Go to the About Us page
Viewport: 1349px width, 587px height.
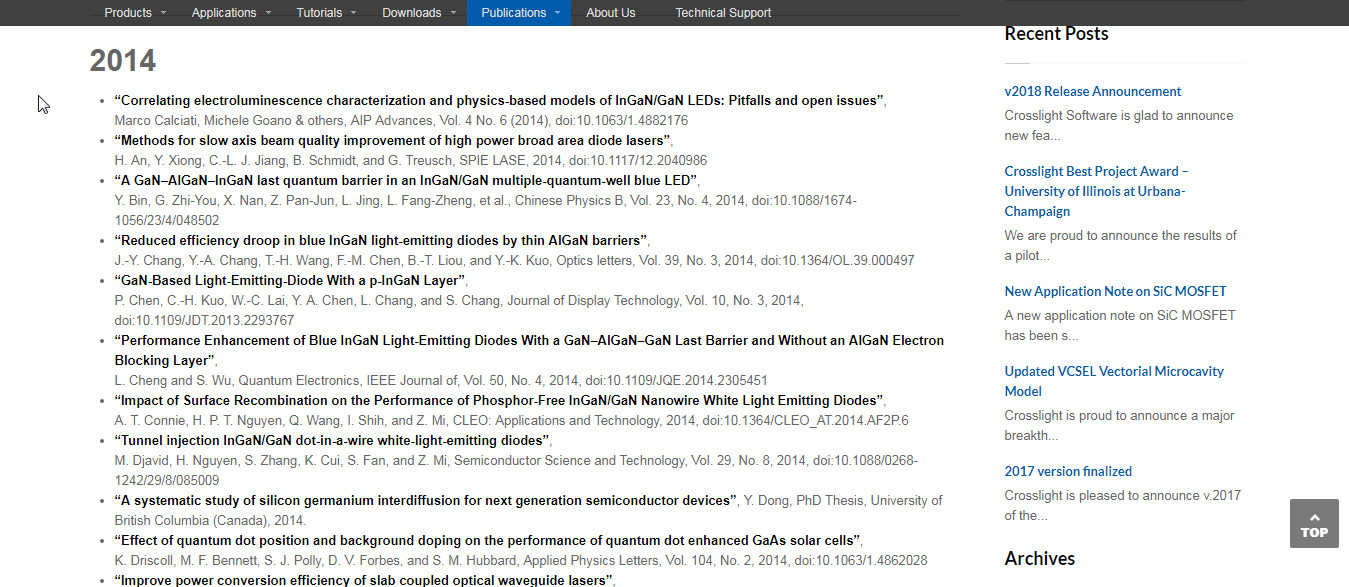(x=610, y=13)
